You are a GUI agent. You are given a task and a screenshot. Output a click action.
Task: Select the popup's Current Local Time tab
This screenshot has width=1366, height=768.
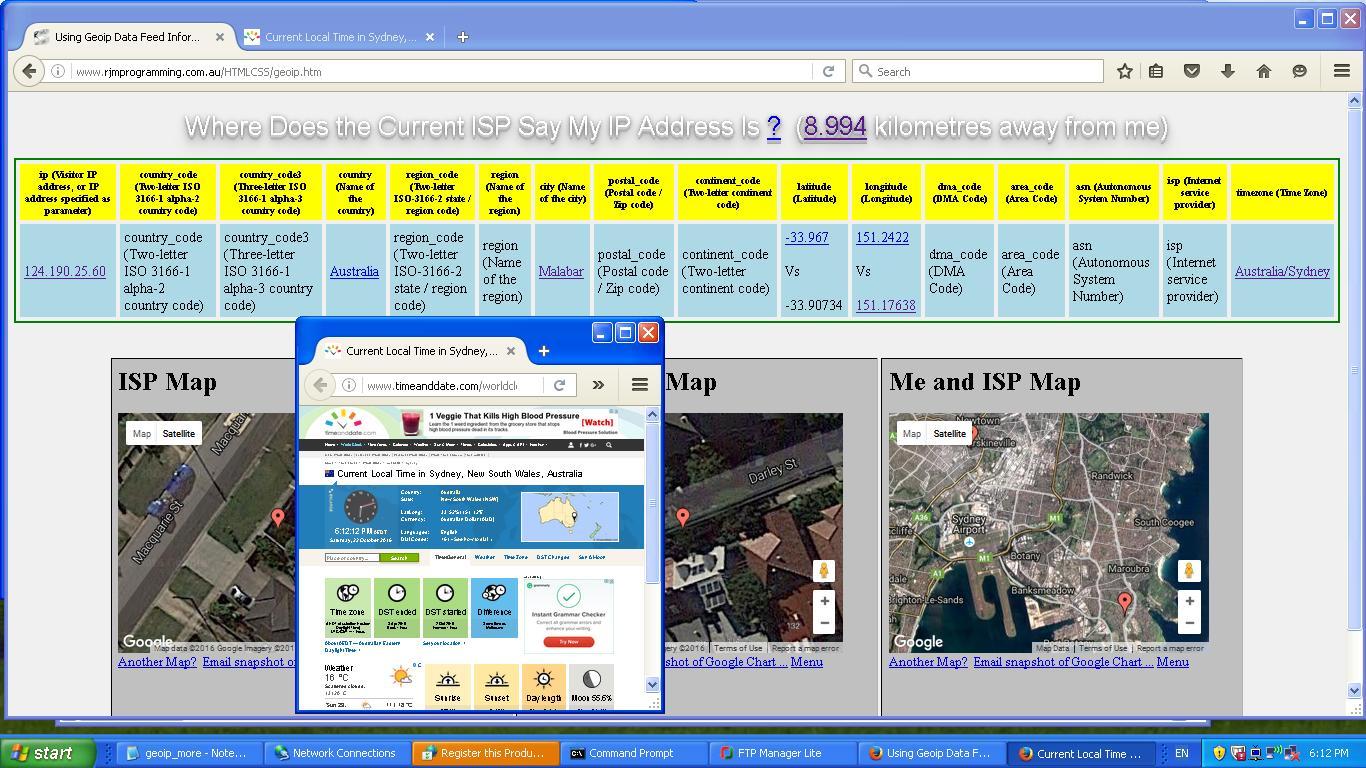tap(420, 351)
